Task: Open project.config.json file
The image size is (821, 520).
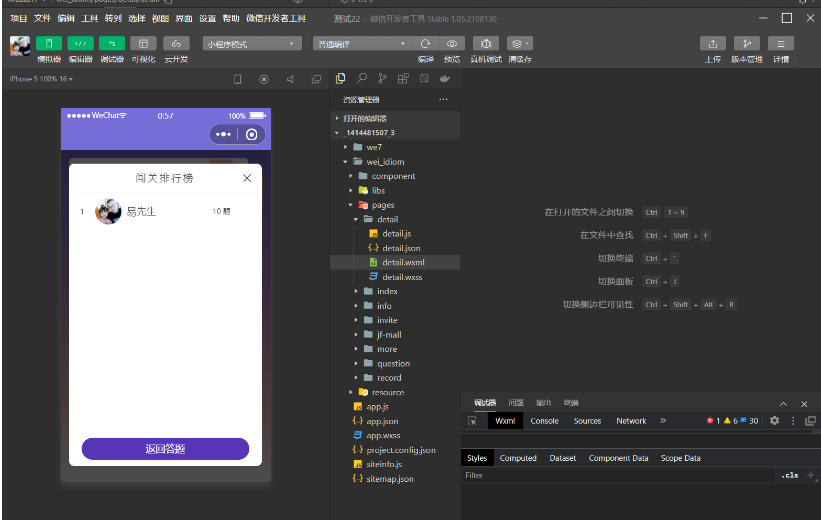Action: (x=395, y=450)
